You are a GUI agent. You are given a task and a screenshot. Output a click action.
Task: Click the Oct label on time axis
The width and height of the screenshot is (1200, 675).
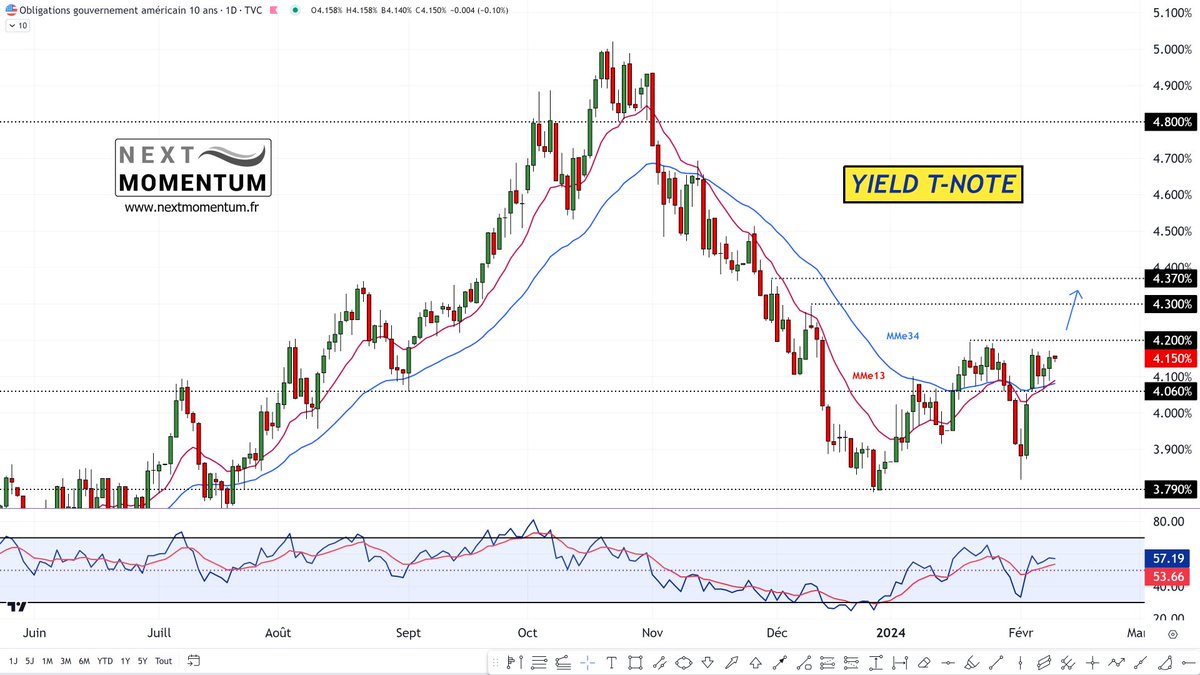529,632
